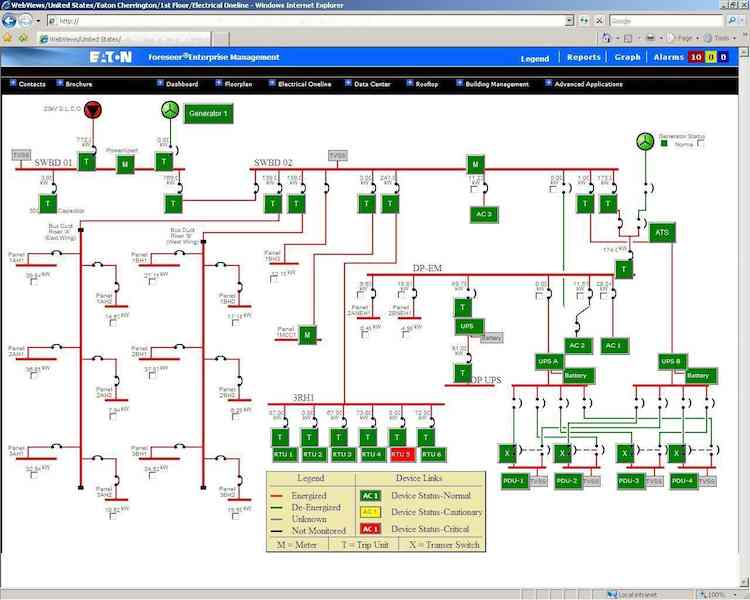Open the T trip unit under utility source
This screenshot has height=600, width=750.
(87, 162)
